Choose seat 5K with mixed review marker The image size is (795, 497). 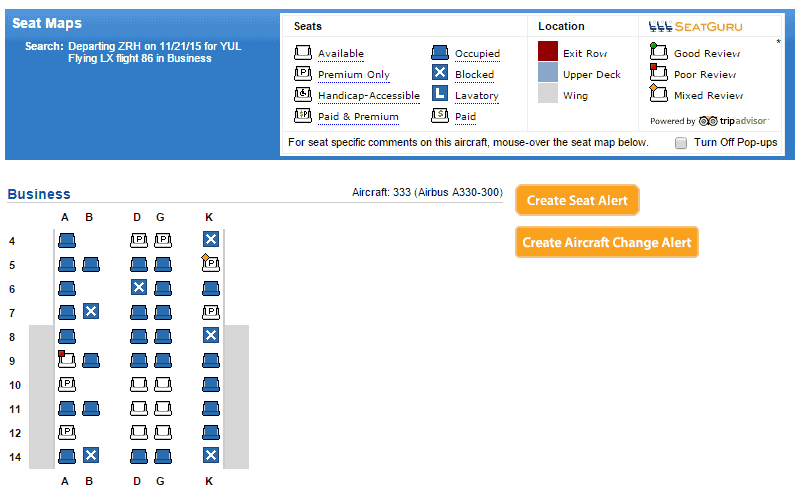[x=210, y=264]
